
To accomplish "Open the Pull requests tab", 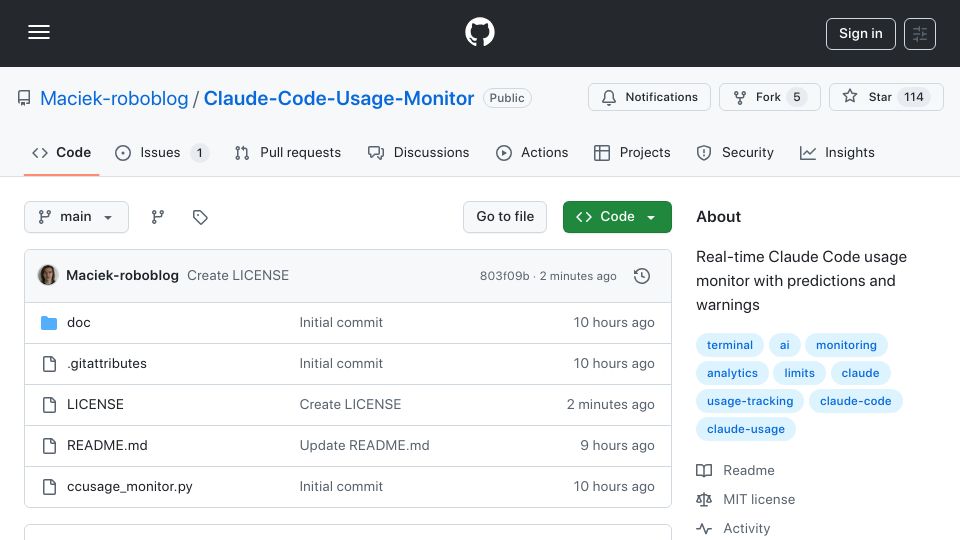I will [x=288, y=152].
